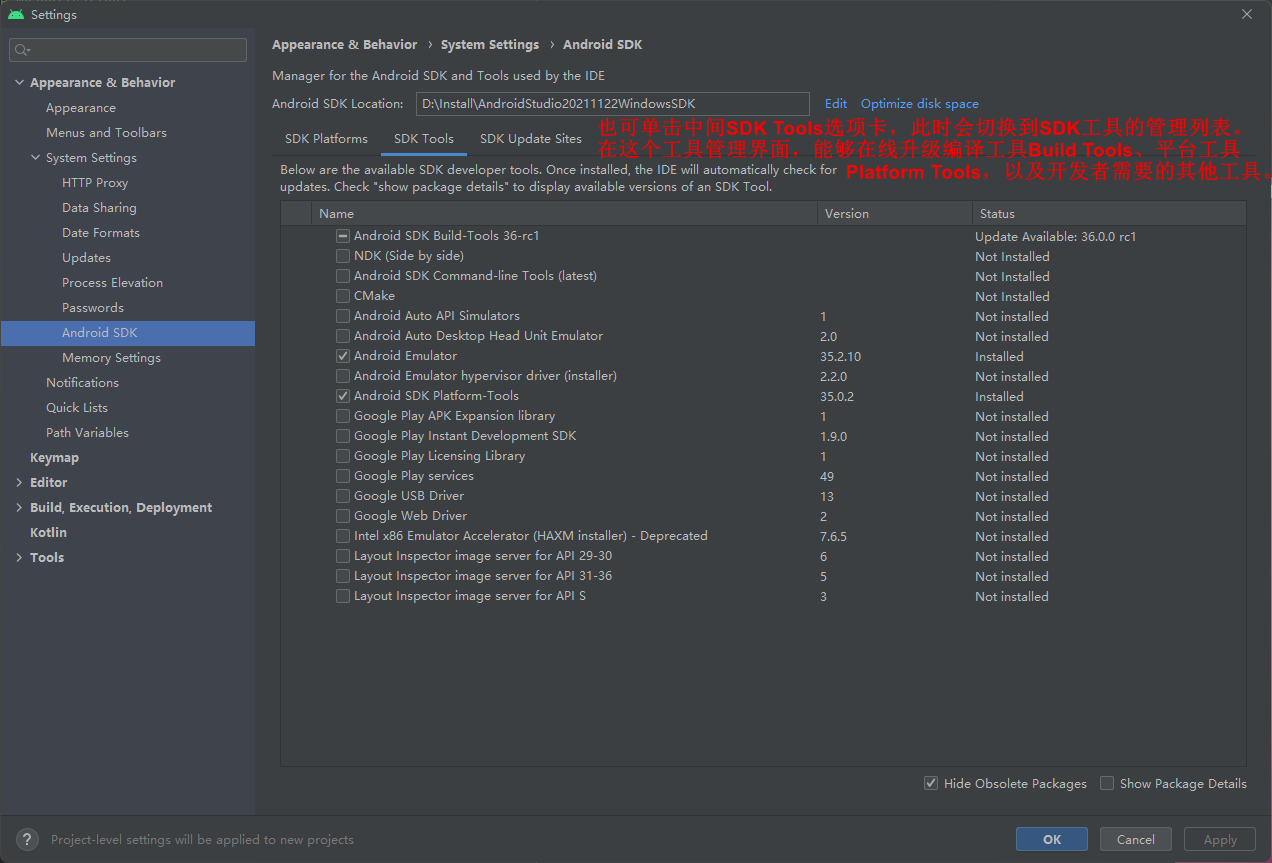Check Android Auto API Simulators checkbox
This screenshot has width=1272, height=863.
[343, 316]
